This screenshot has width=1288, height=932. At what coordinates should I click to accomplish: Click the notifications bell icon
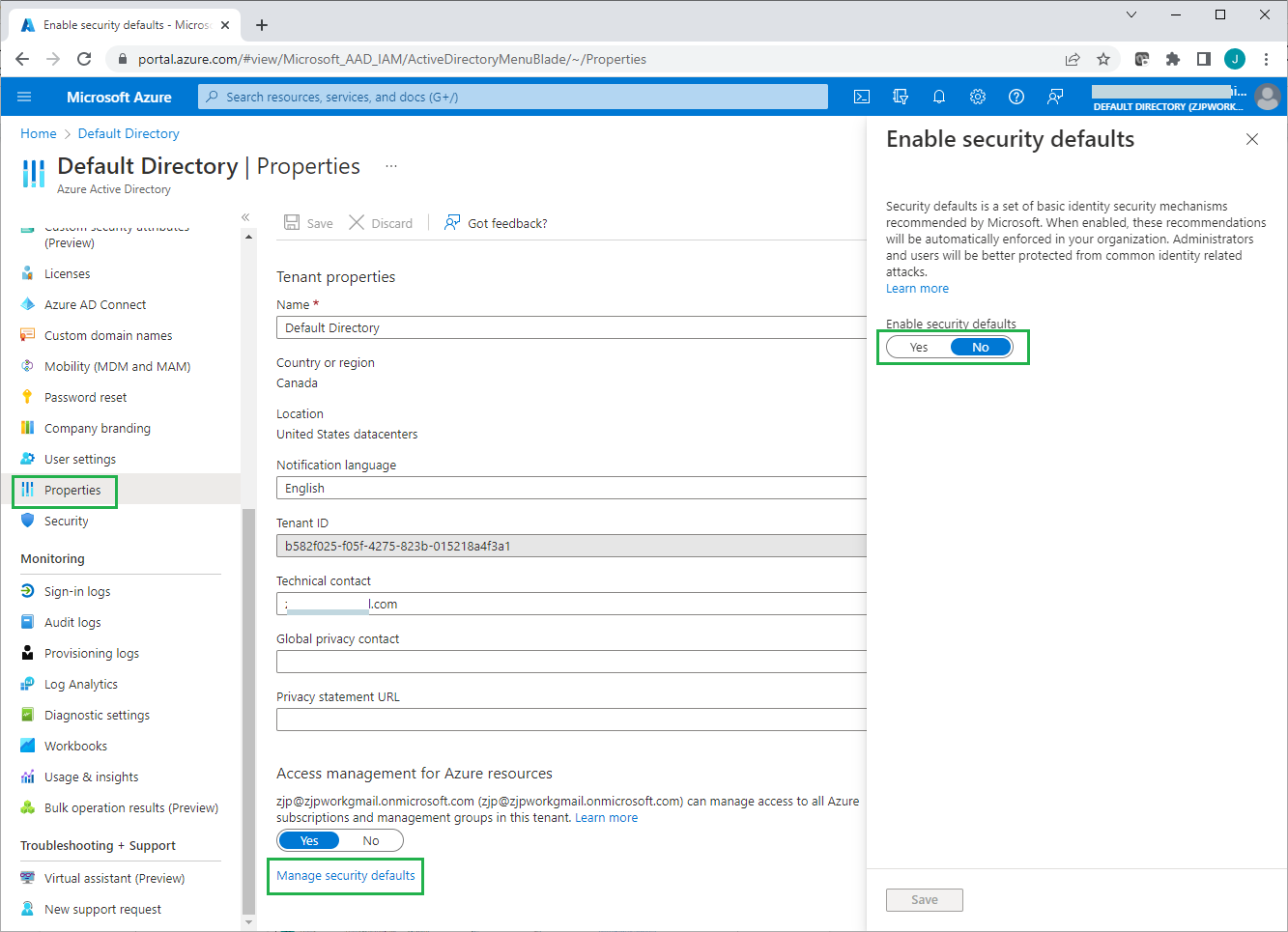point(939,97)
